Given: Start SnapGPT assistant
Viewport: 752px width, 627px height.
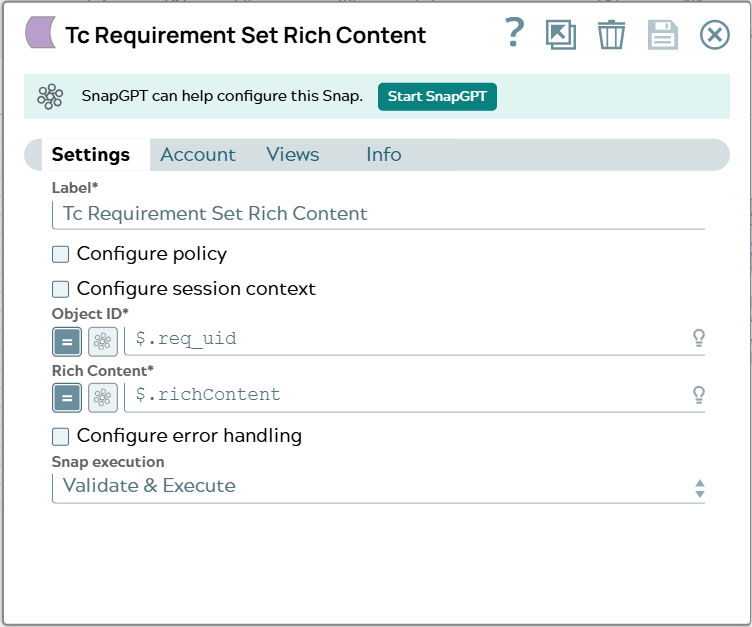Looking at the screenshot, I should click(437, 96).
